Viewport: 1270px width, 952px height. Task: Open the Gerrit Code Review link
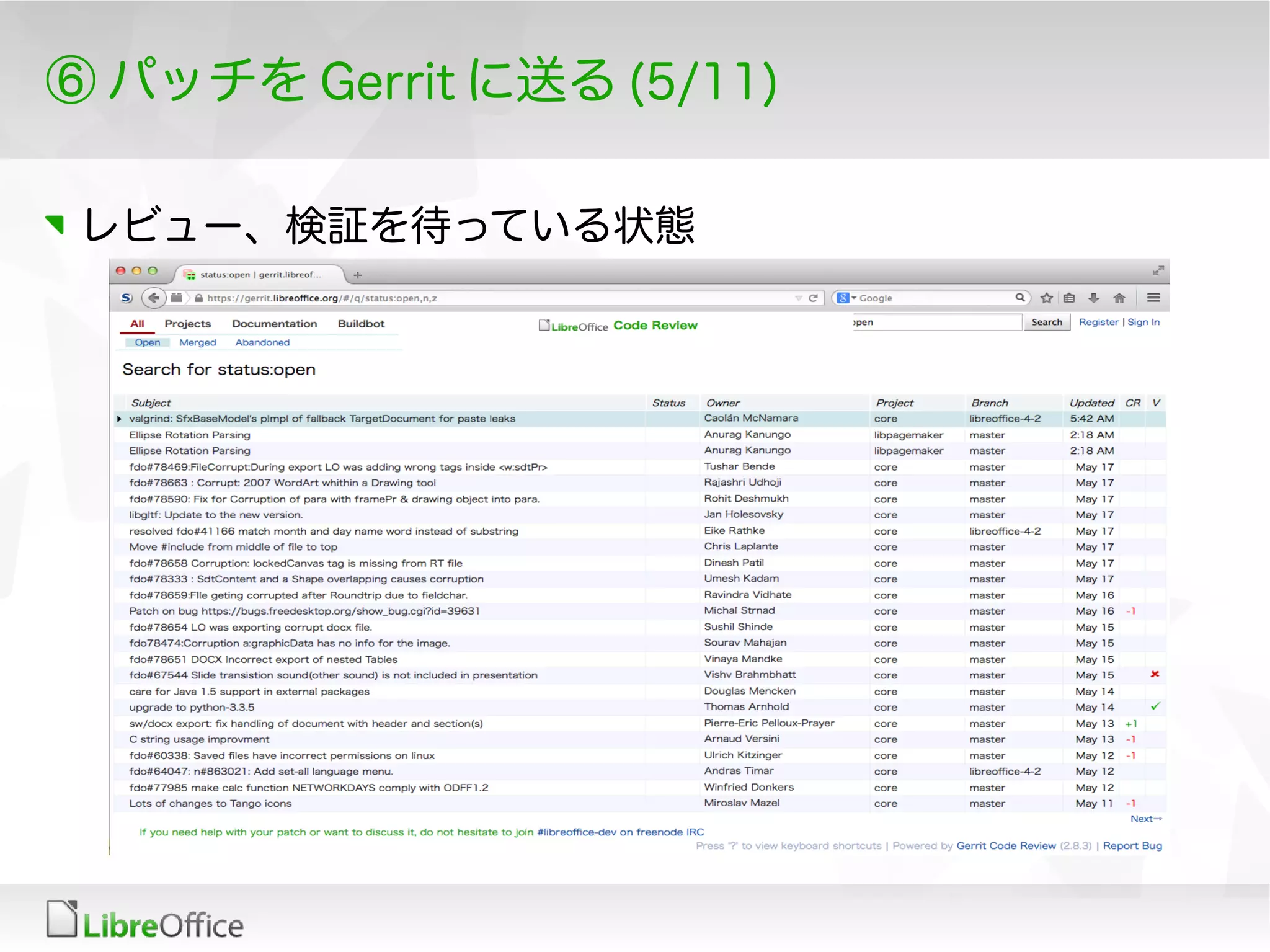[x=1006, y=846]
